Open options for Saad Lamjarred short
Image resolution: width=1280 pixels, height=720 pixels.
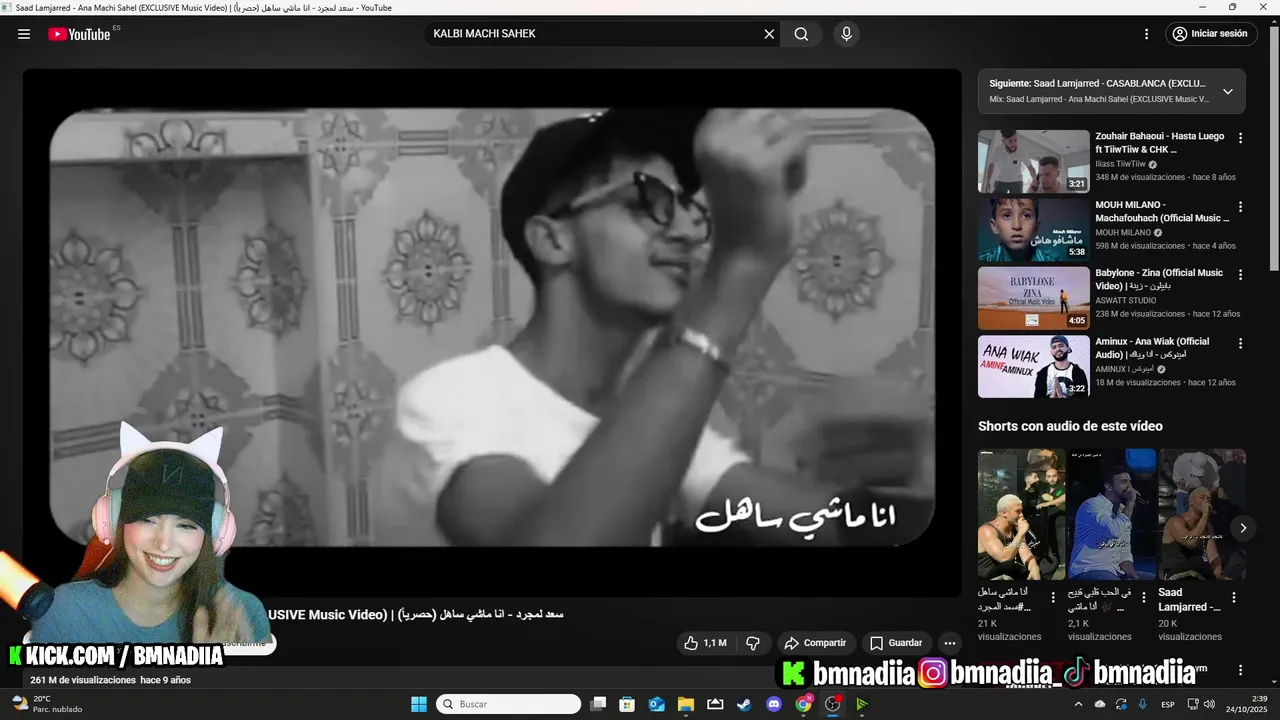(x=1234, y=597)
